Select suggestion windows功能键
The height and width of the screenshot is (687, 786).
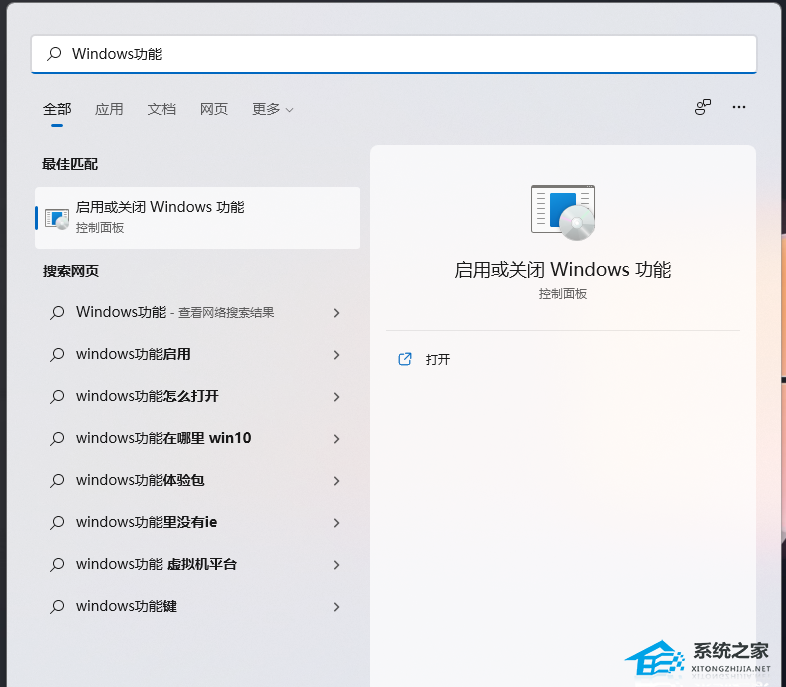(x=198, y=607)
